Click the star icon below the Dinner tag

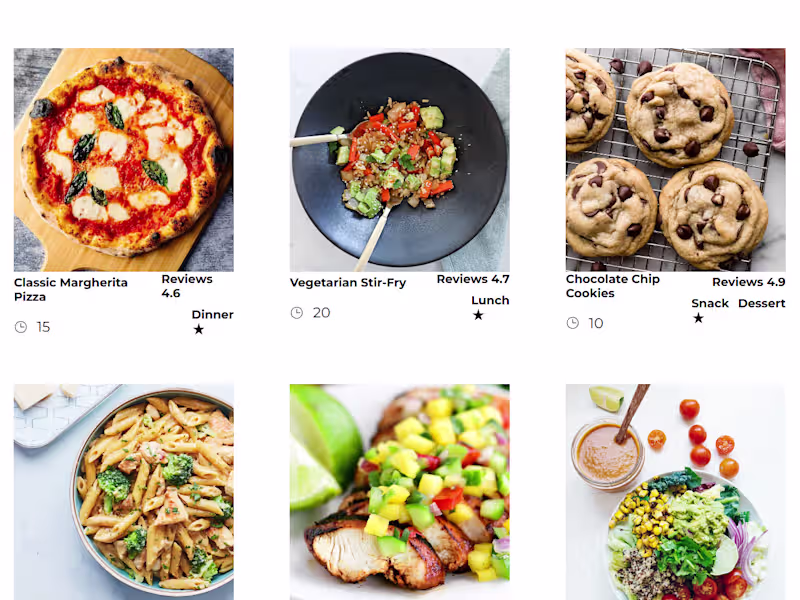click(199, 330)
